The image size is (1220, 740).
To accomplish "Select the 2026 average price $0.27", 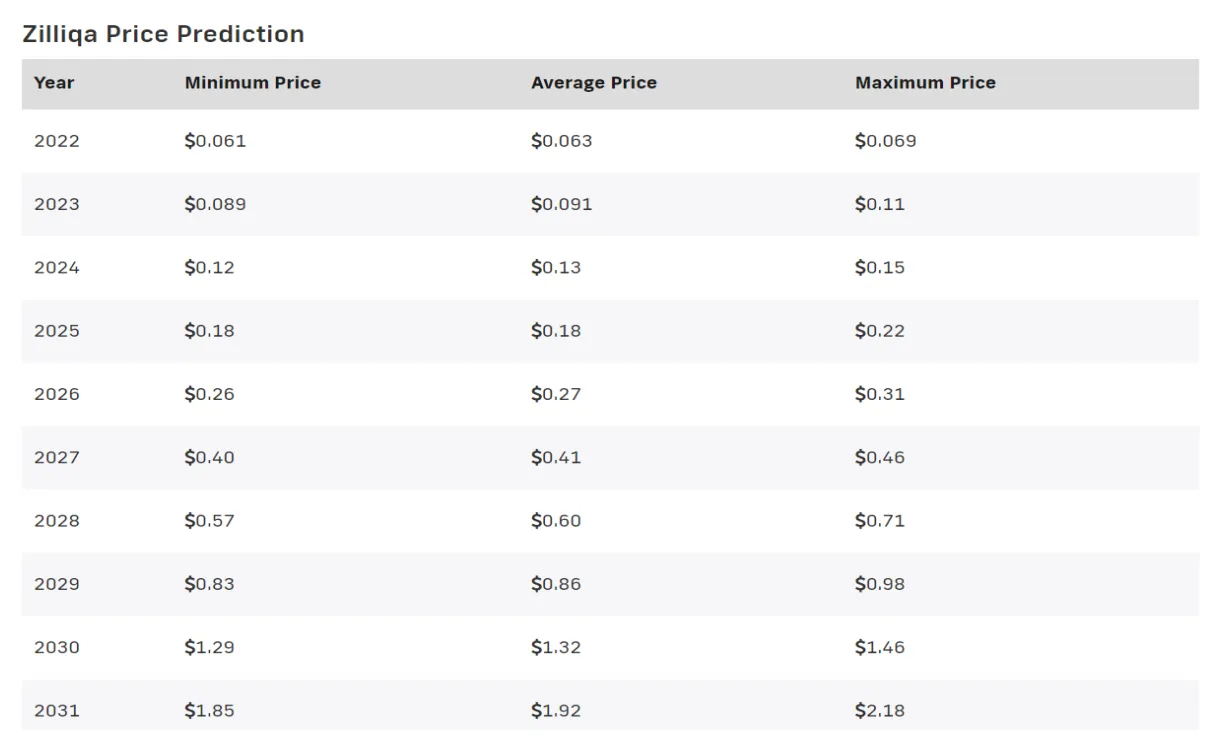I will (x=556, y=394).
